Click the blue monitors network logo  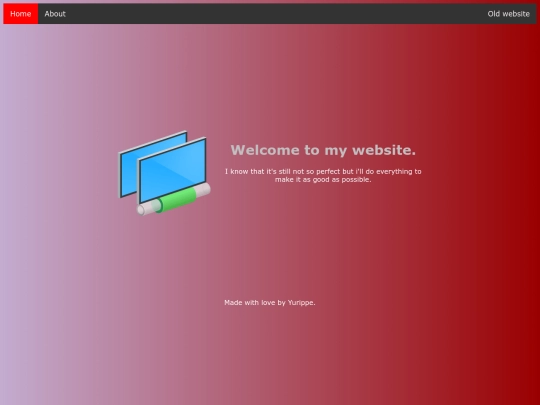click(164, 173)
